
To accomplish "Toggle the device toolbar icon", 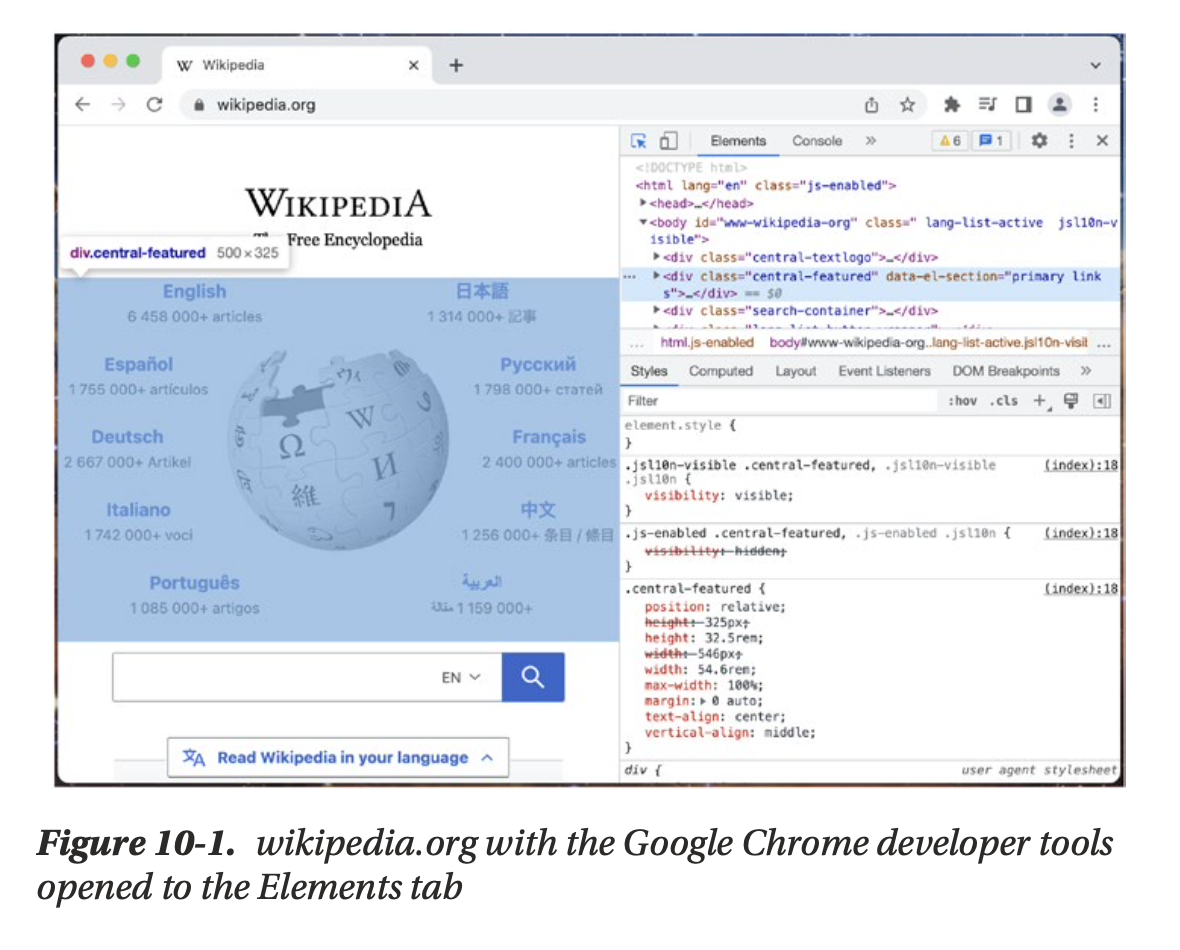I will tap(668, 141).
